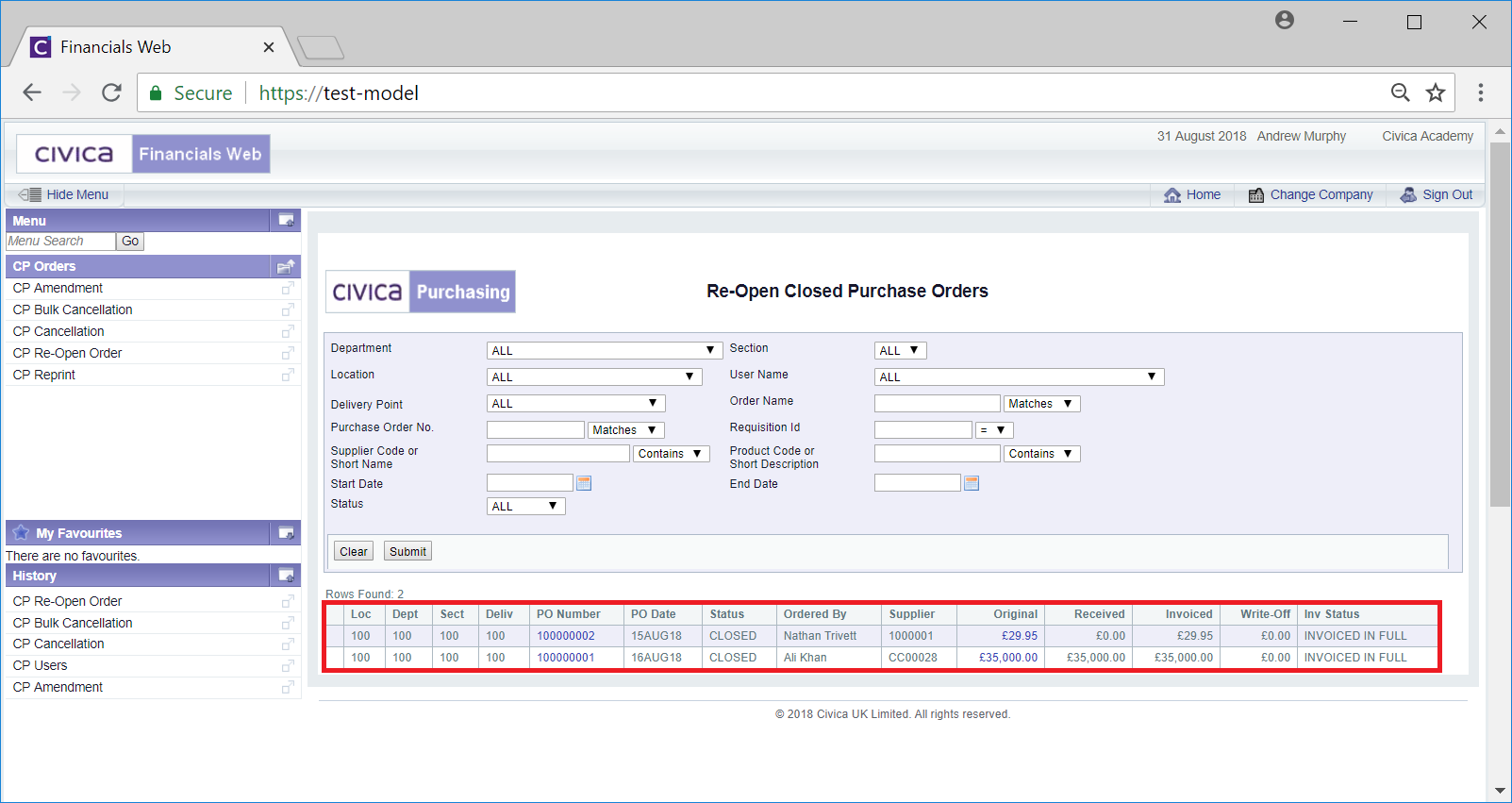Open Chrome three-dot menu
Image resolution: width=1512 pixels, height=803 pixels.
(1481, 92)
